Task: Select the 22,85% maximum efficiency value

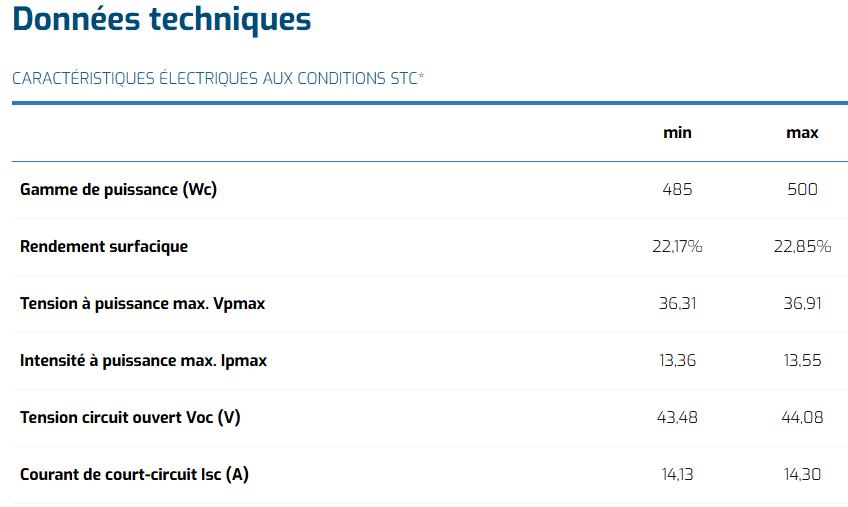Action: pos(802,246)
